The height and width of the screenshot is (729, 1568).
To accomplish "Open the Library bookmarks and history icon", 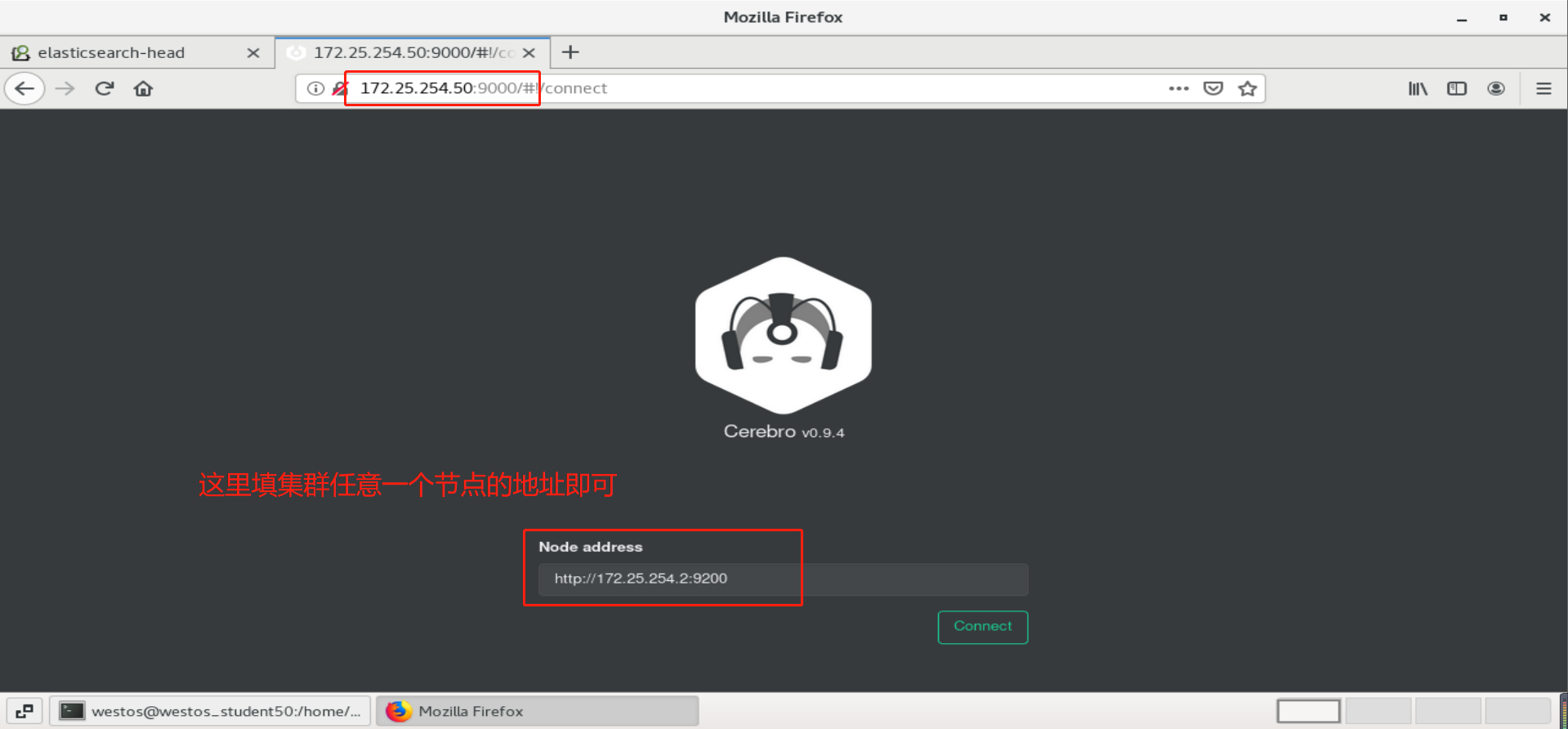I will (1418, 88).
